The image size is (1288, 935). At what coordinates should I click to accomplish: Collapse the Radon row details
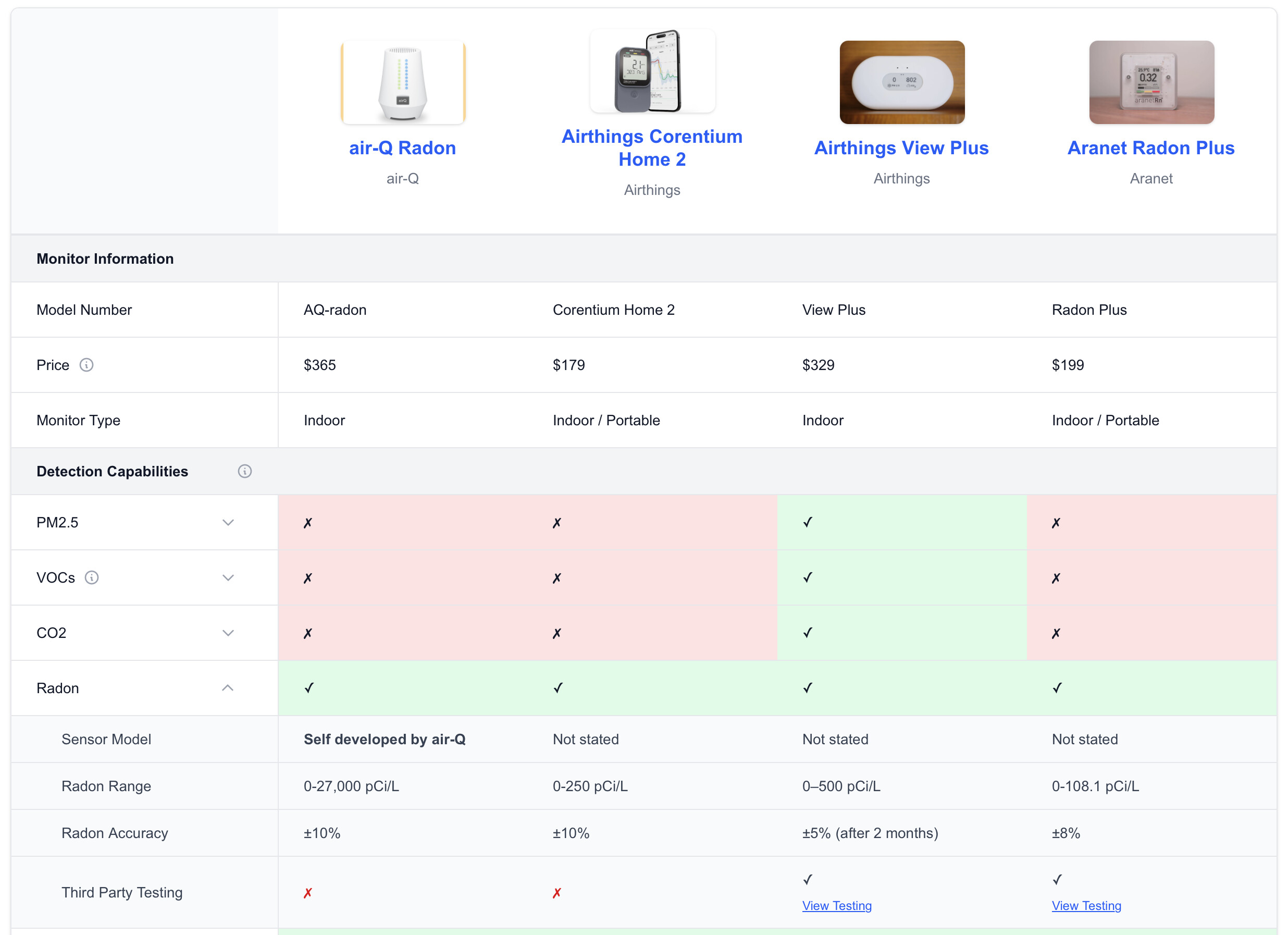[228, 688]
